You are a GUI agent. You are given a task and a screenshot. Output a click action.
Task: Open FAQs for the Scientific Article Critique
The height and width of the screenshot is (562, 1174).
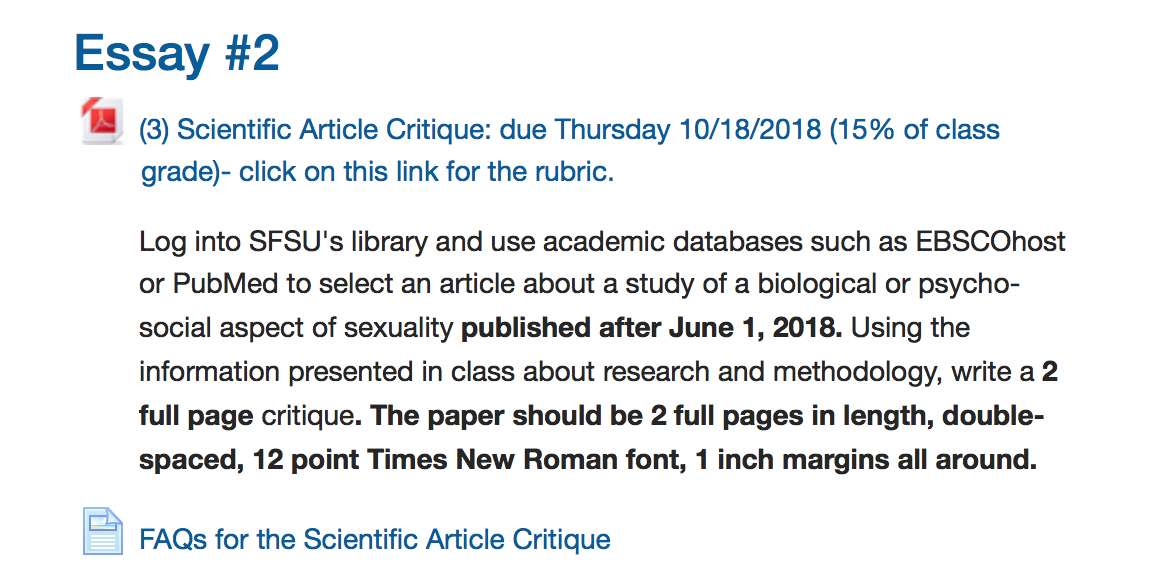(375, 539)
